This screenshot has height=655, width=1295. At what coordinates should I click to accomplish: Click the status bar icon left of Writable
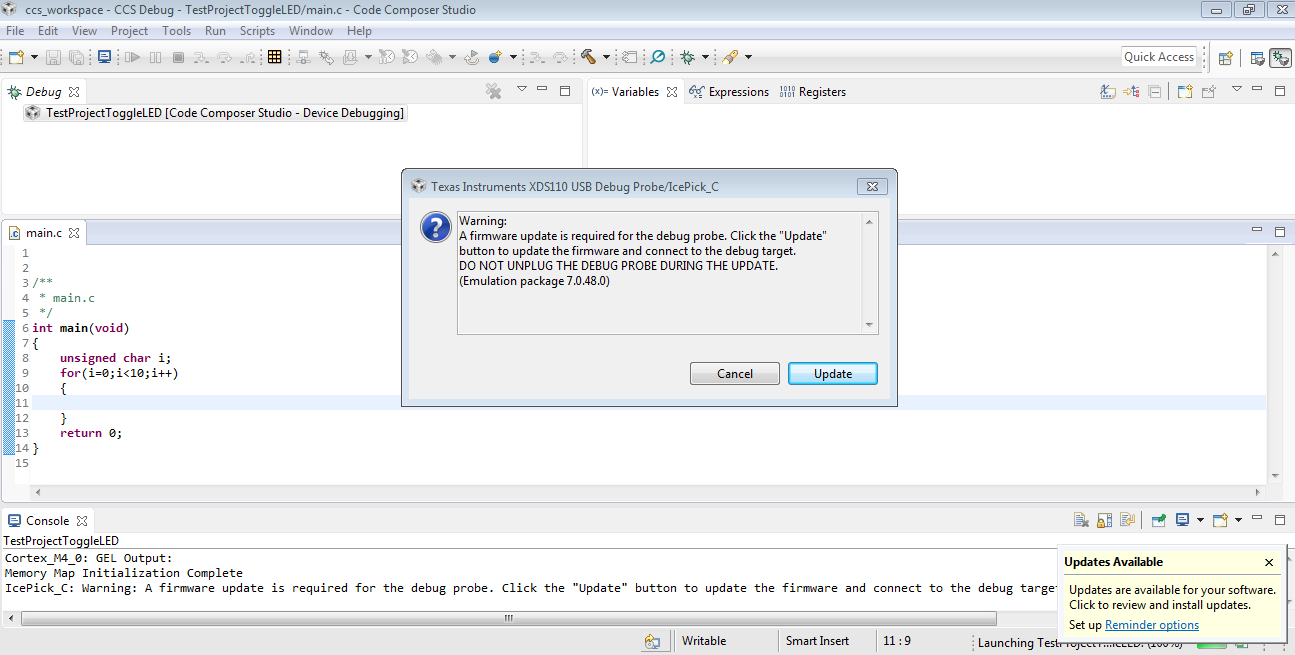pos(652,641)
